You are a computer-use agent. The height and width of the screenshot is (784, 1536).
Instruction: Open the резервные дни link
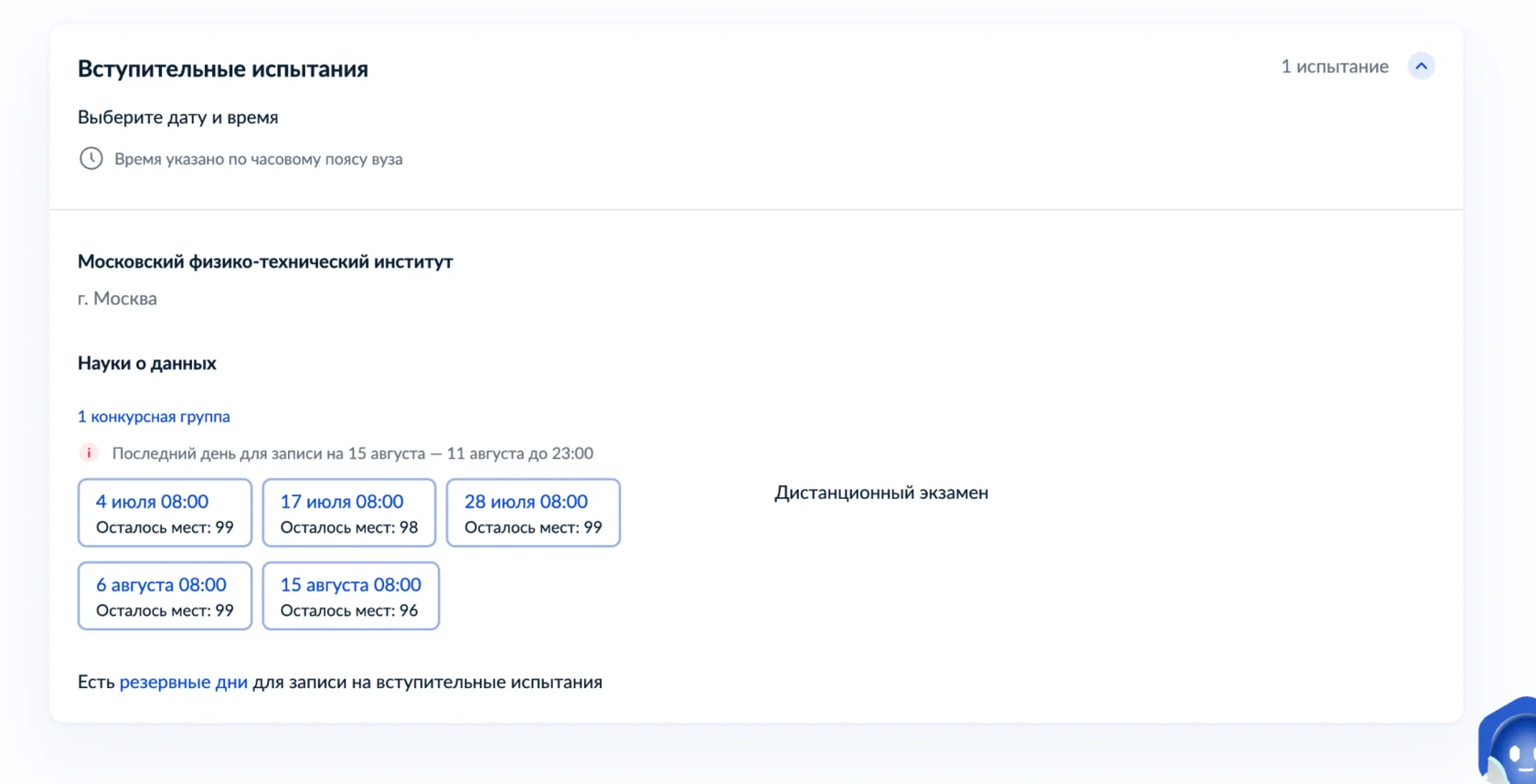pyautogui.click(x=184, y=682)
